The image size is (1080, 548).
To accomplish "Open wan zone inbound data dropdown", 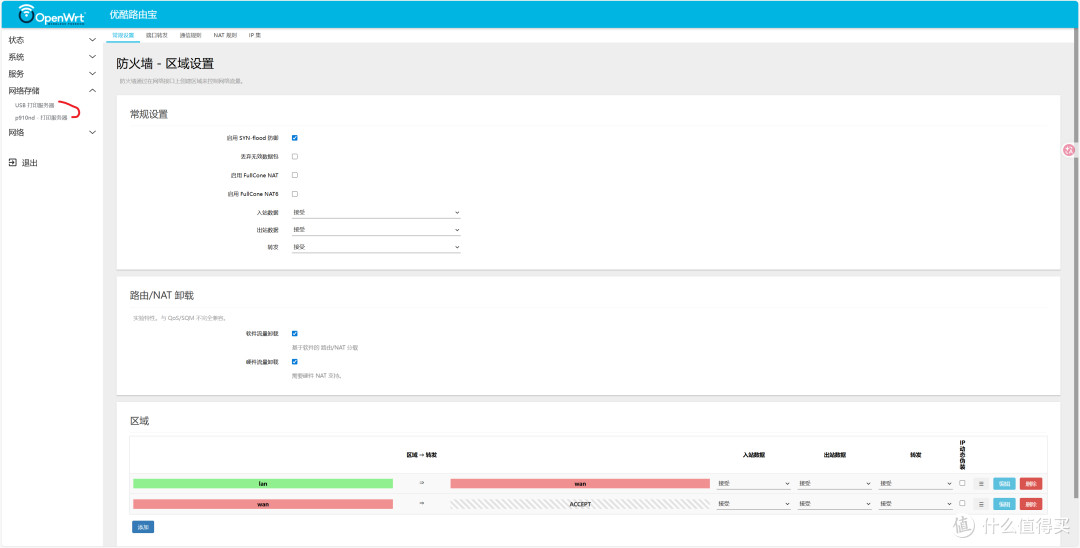I will [x=754, y=504].
